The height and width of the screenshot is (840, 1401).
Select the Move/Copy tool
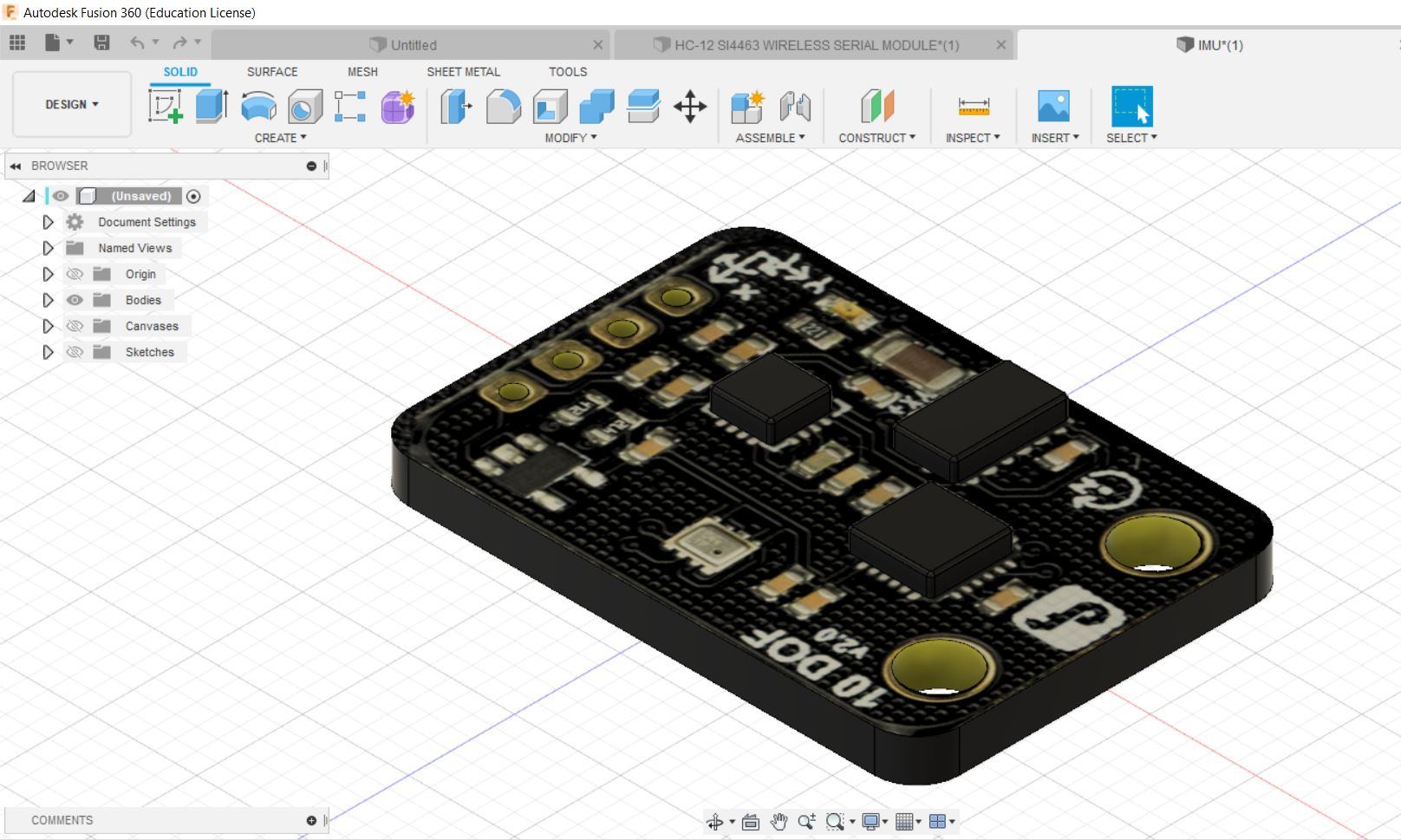tap(690, 107)
